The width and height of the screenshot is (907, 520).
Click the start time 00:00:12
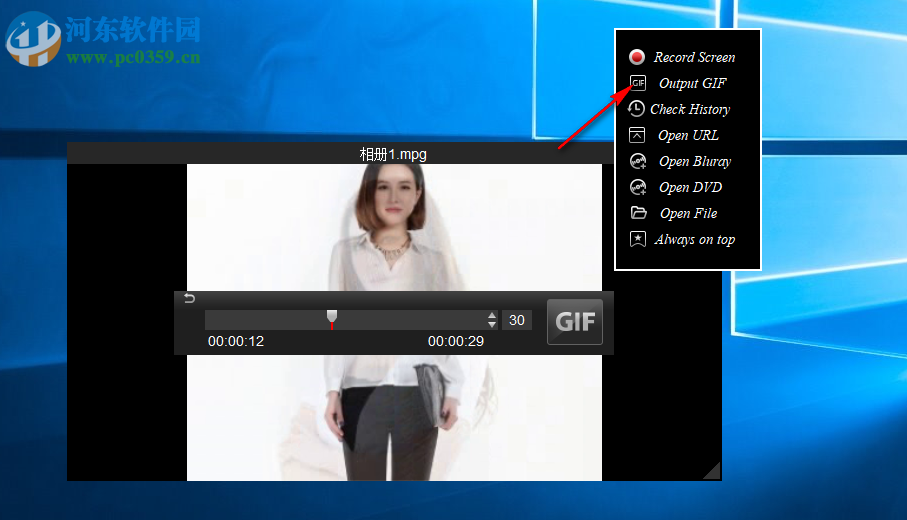click(236, 341)
